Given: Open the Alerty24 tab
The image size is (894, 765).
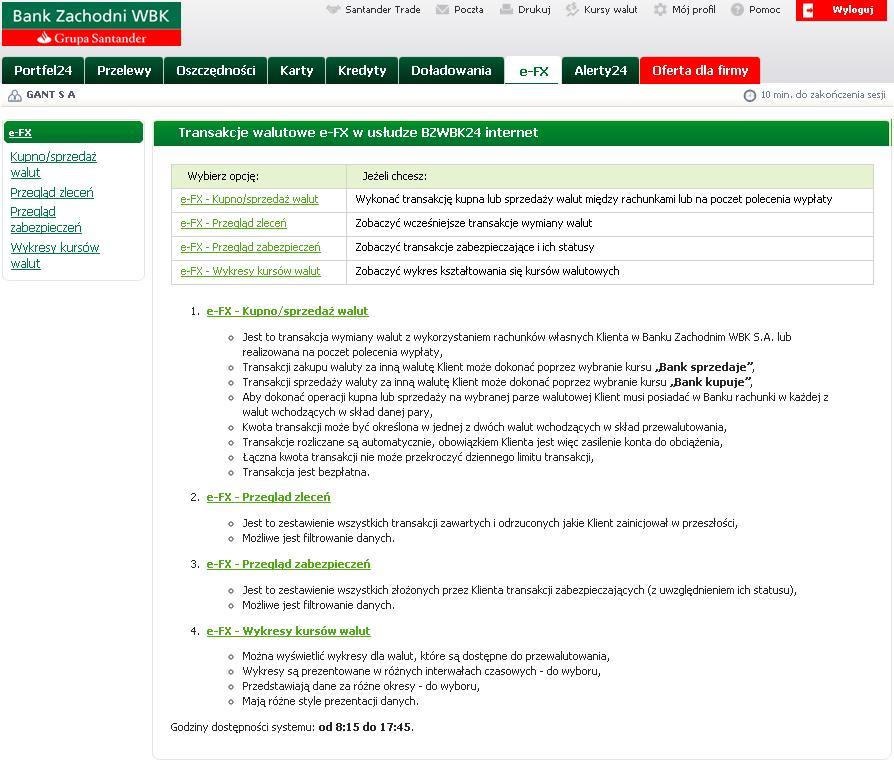Looking at the screenshot, I should tap(600, 71).
